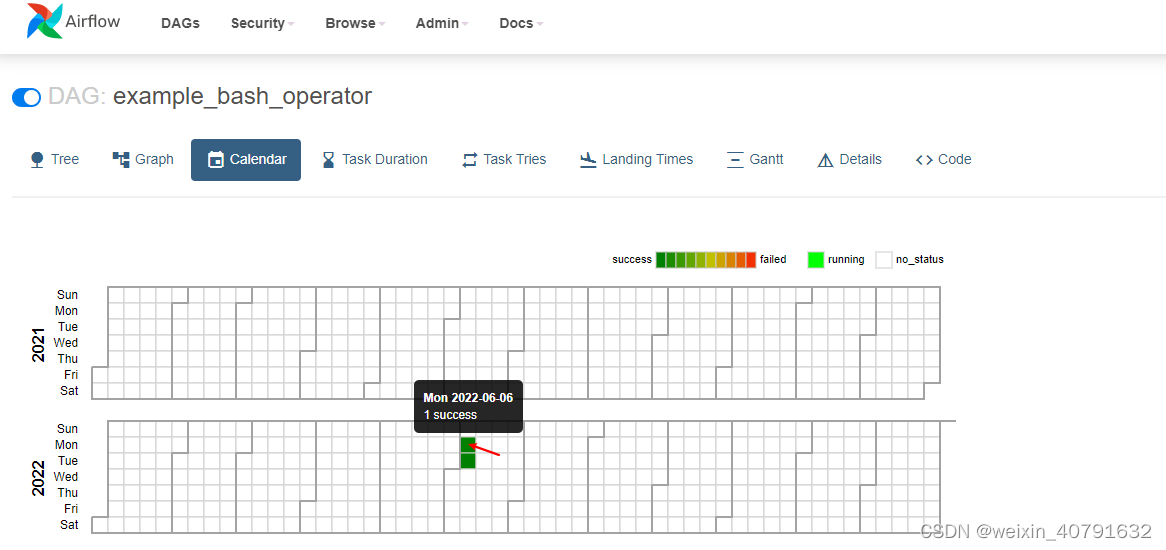This screenshot has height=550, width=1166.
Task: Open the Task Duration hourglass icon
Action: coord(329,160)
